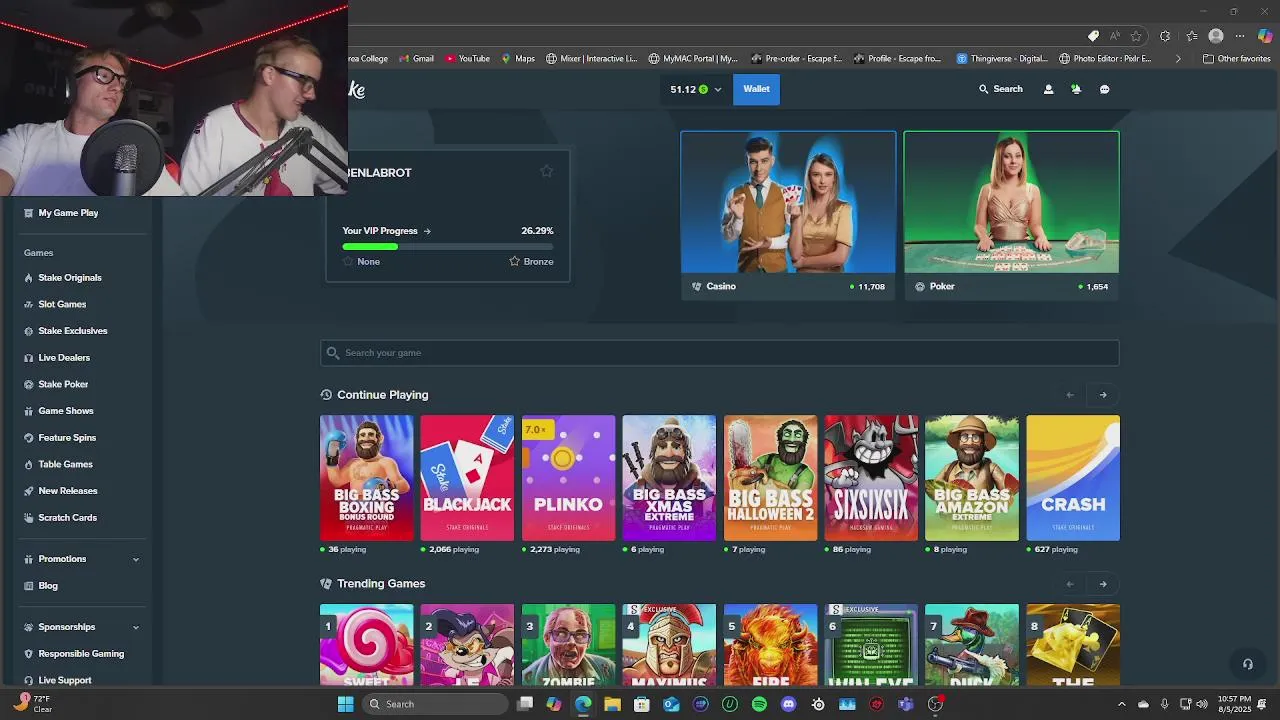
Task: Click the Slot Games sidebar icon
Action: [x=28, y=304]
